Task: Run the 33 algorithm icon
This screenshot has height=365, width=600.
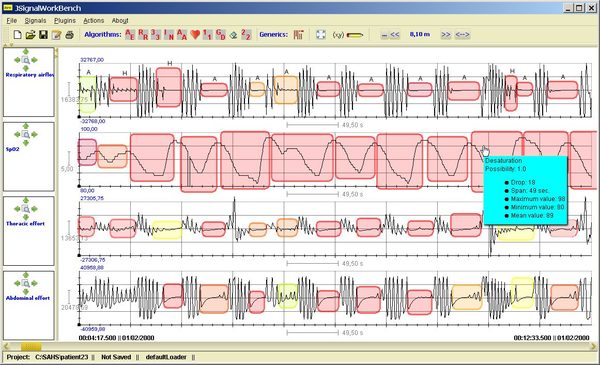Action: click(x=156, y=34)
